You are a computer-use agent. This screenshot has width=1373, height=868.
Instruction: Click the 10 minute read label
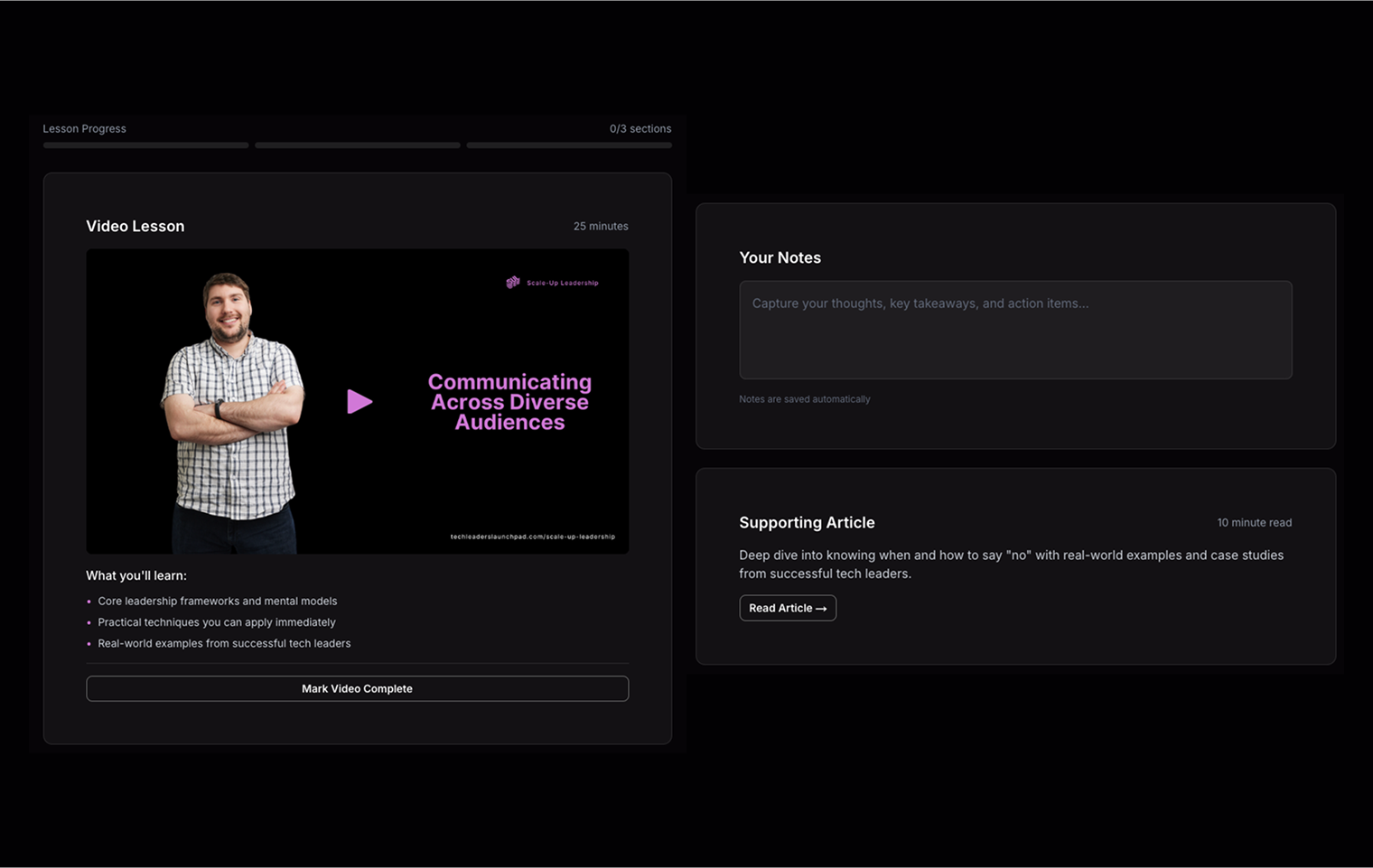point(1254,523)
